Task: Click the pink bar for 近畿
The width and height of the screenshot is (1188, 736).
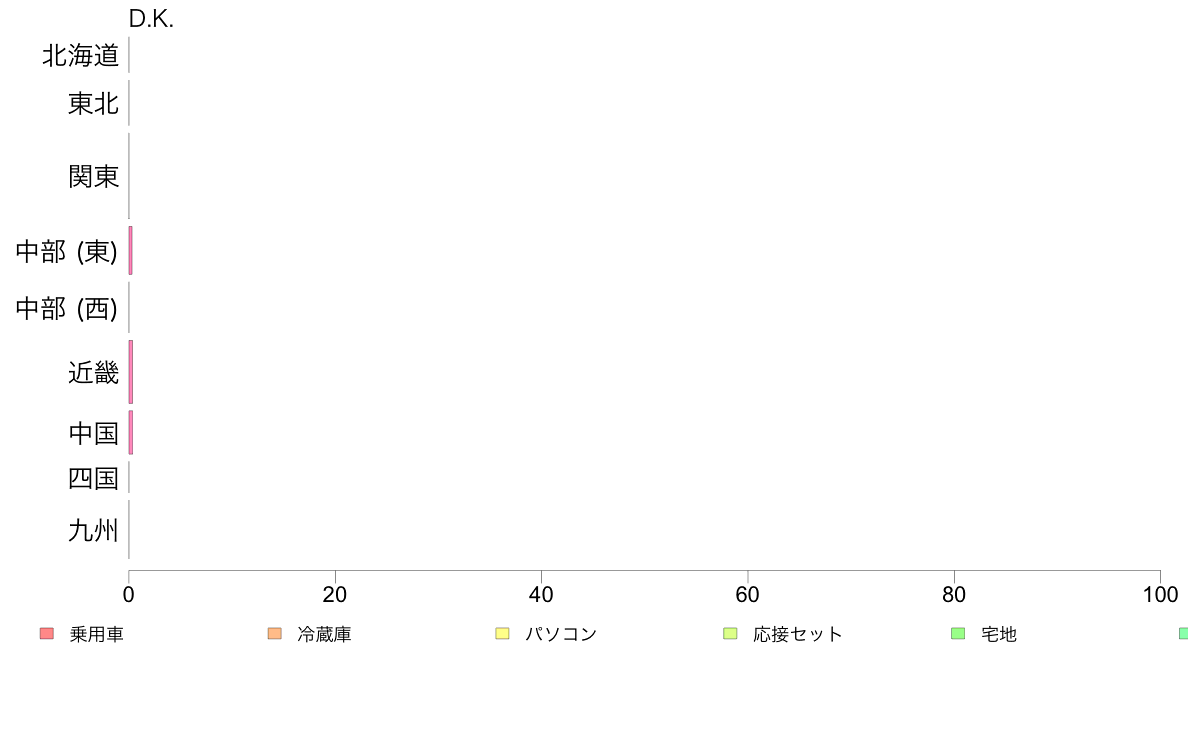Action: tap(130, 372)
